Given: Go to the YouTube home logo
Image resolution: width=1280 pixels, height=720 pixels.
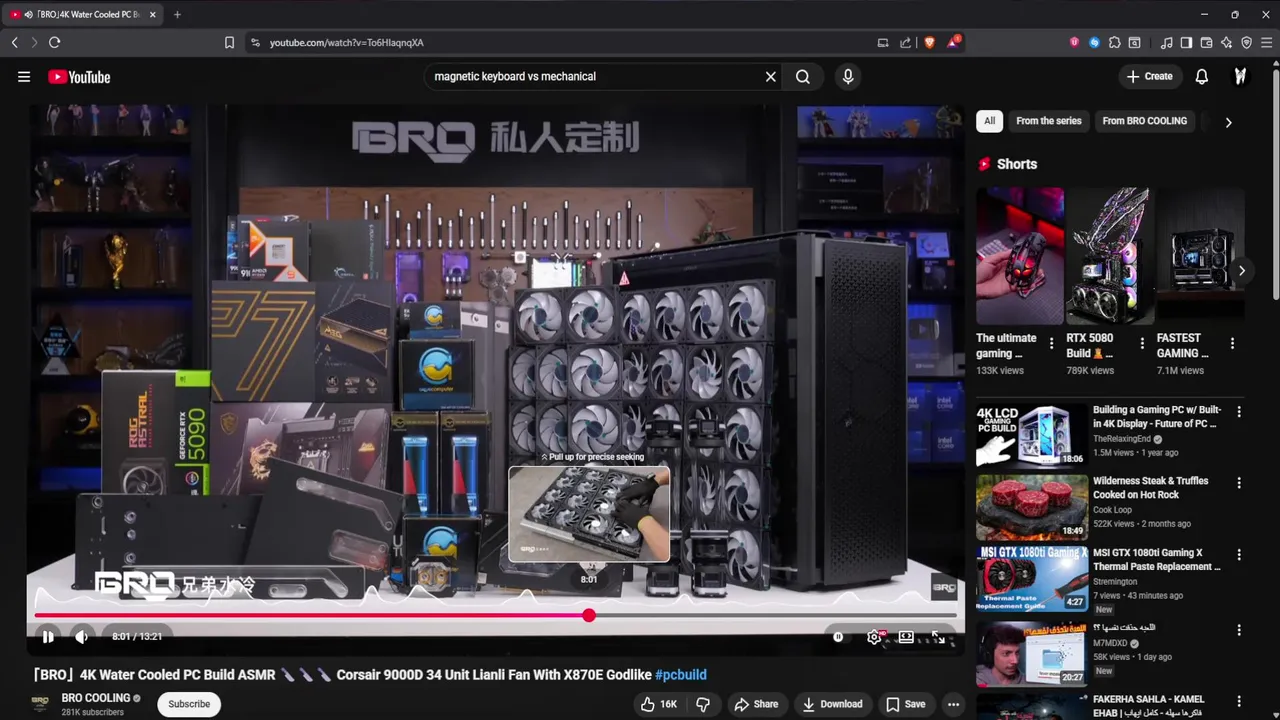Looking at the screenshot, I should [79, 77].
